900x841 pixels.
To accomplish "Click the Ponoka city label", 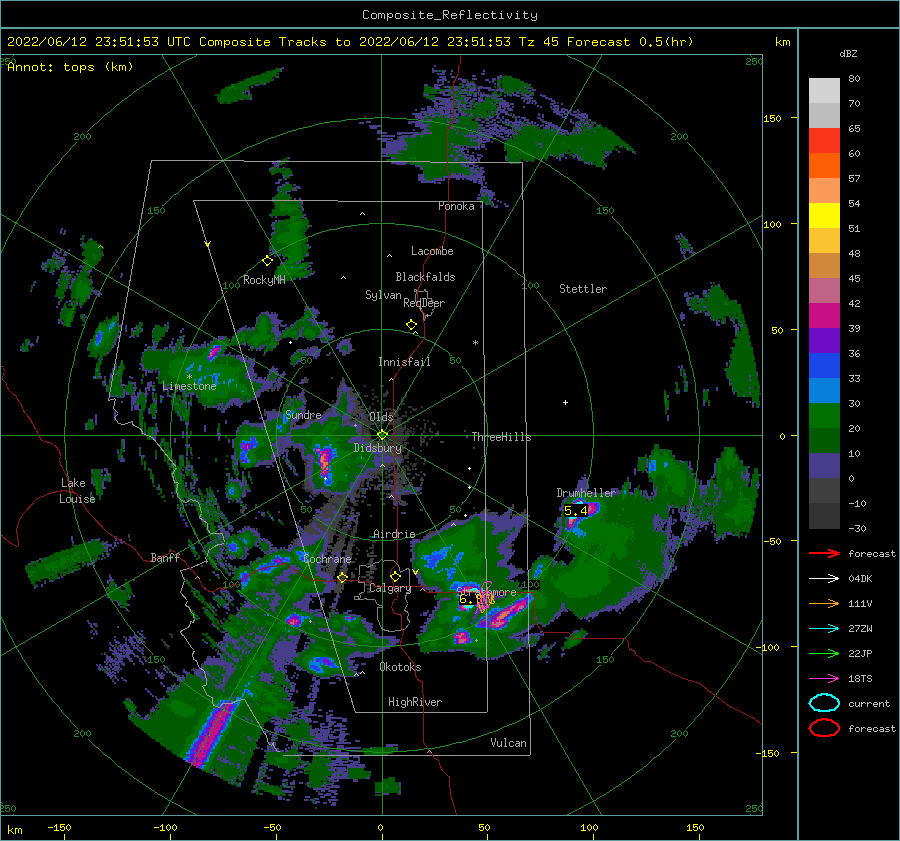I will (456, 206).
